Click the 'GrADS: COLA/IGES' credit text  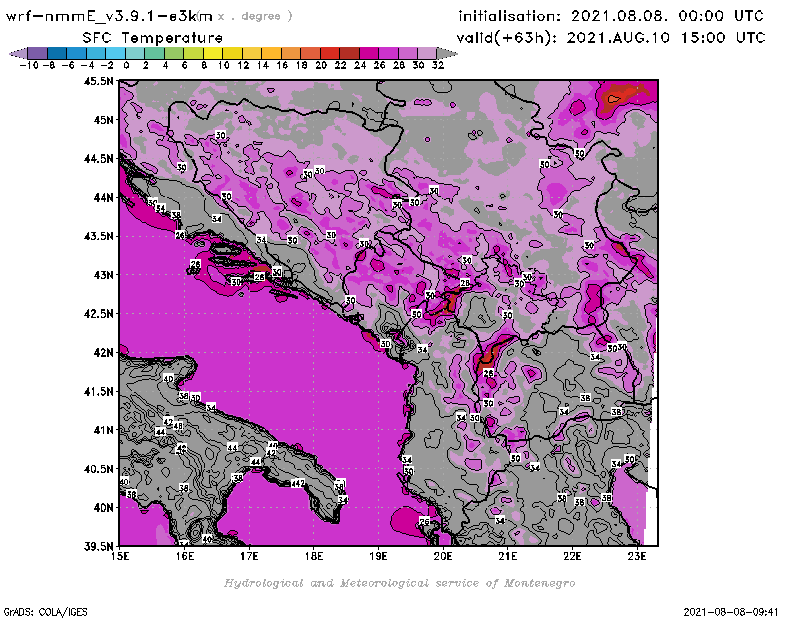click(x=45, y=612)
